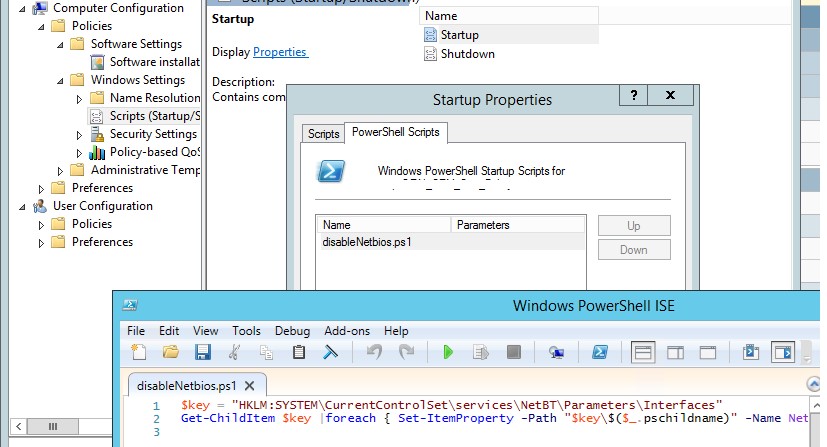
Task: Start PowerShell.exe from the toolbar icon
Action: [600, 352]
